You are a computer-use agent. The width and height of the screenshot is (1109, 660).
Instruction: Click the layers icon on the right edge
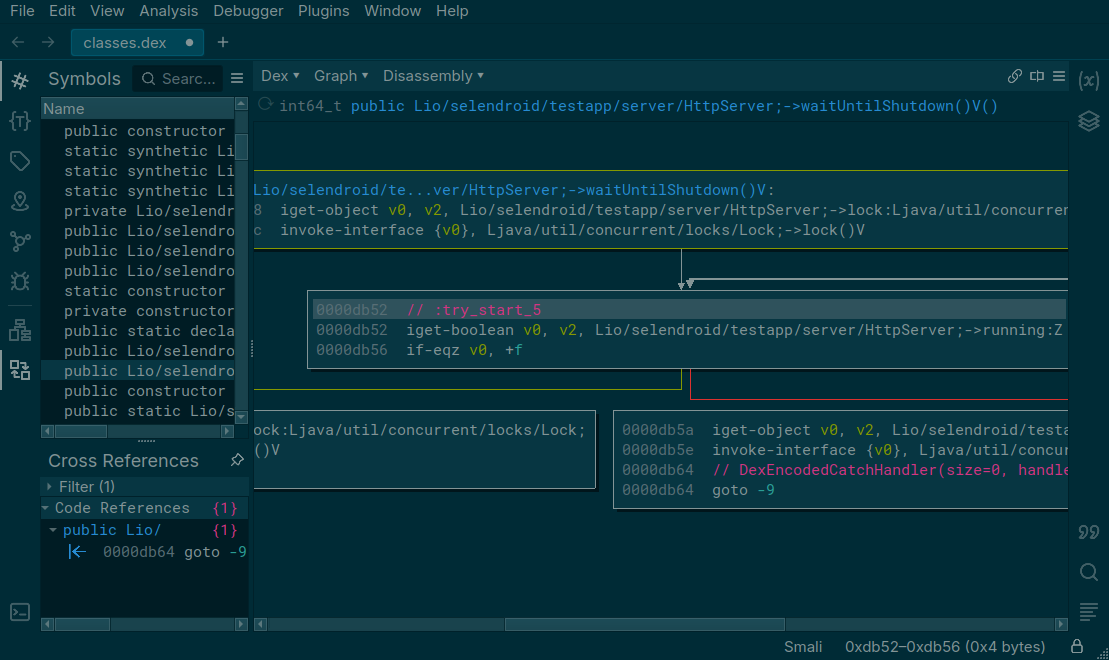click(1089, 121)
